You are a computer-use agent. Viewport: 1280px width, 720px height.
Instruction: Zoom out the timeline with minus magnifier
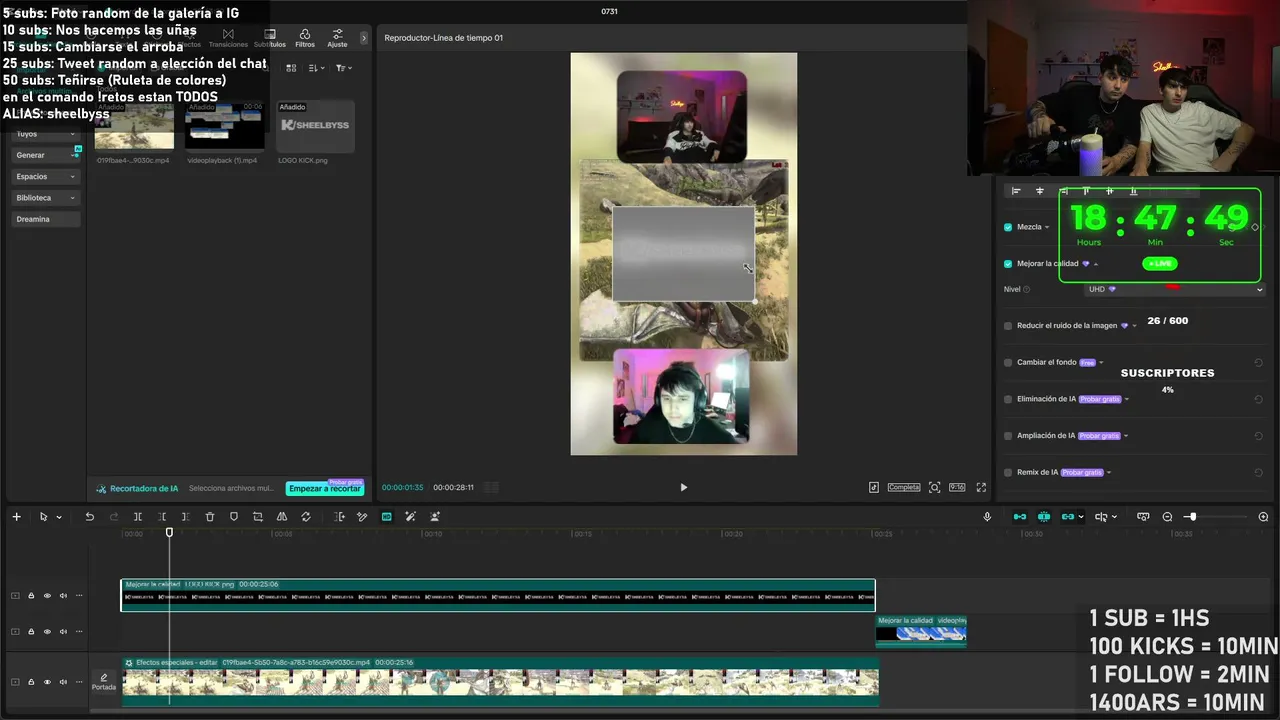(x=1167, y=517)
